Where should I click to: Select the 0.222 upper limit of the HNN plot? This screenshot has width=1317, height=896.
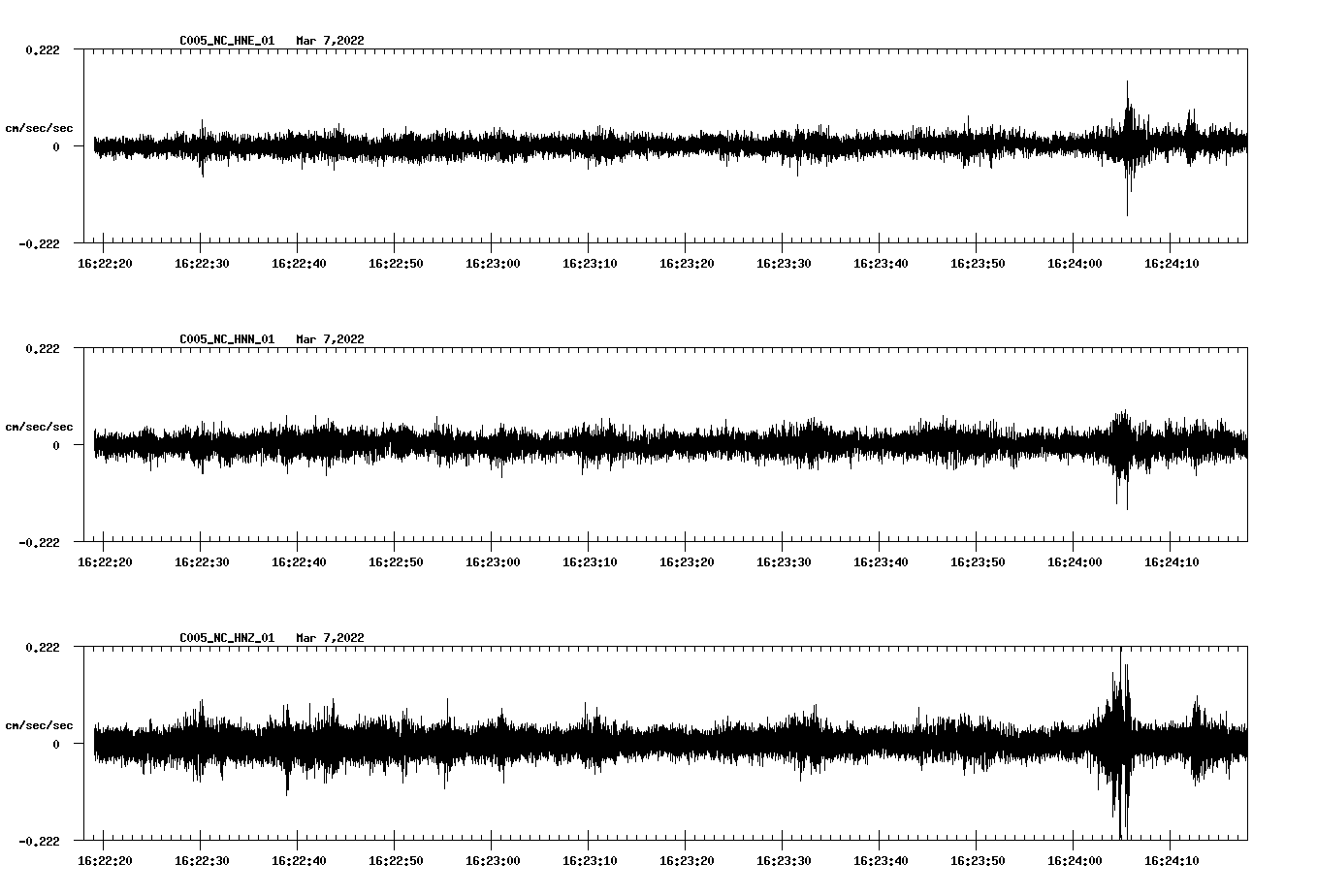(x=42, y=348)
